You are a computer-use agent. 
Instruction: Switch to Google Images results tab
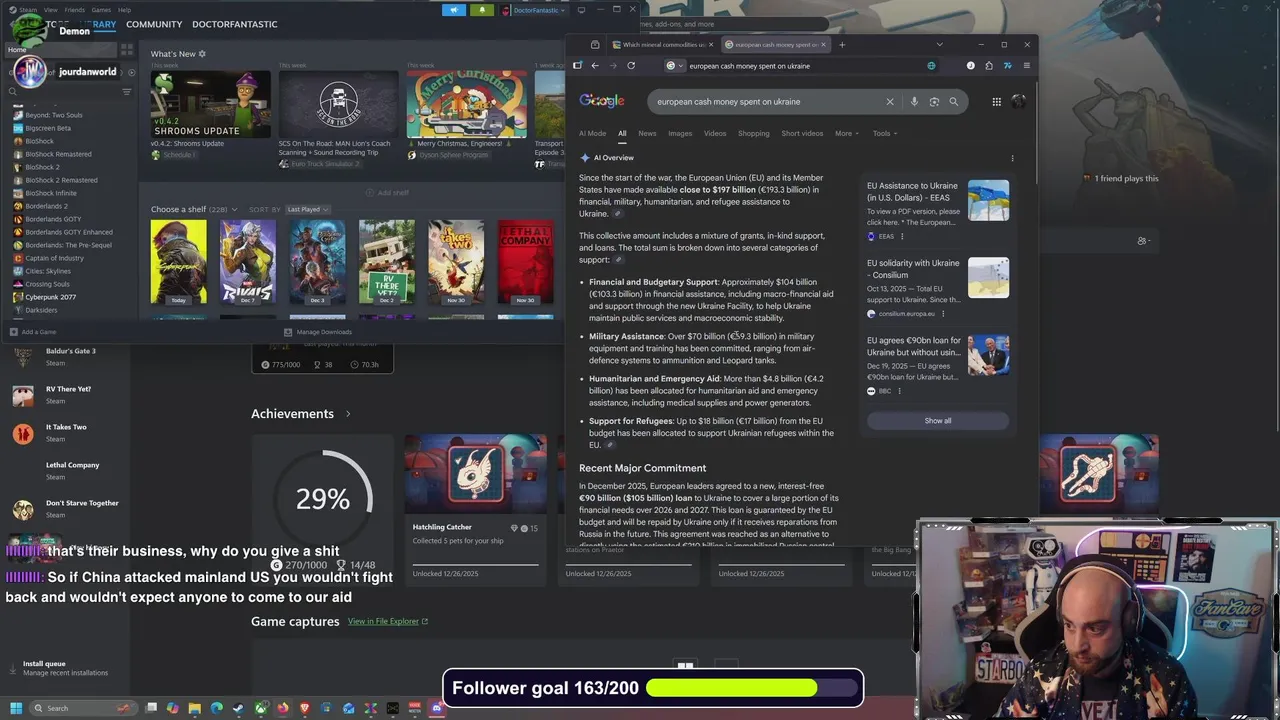point(680,133)
